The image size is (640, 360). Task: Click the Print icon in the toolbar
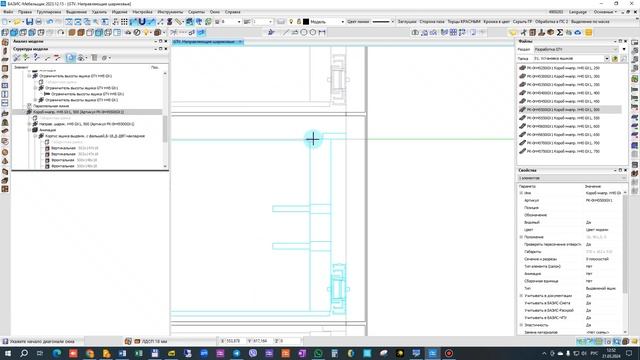click(x=38, y=22)
